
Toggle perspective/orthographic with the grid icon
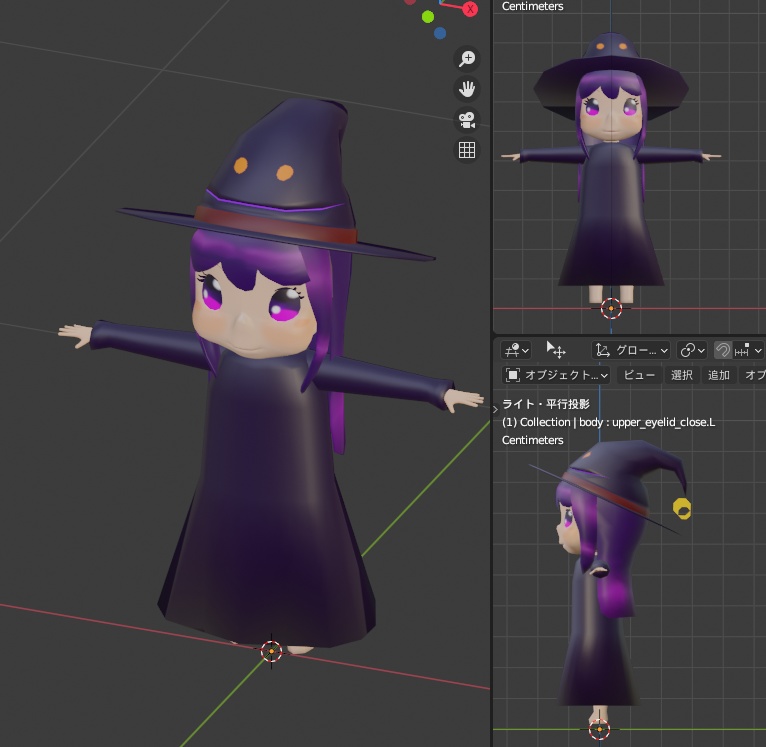(467, 150)
